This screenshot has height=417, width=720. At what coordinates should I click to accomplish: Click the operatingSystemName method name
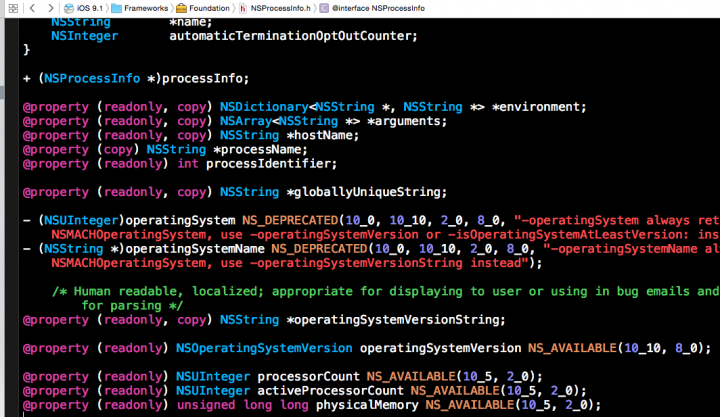195,249
